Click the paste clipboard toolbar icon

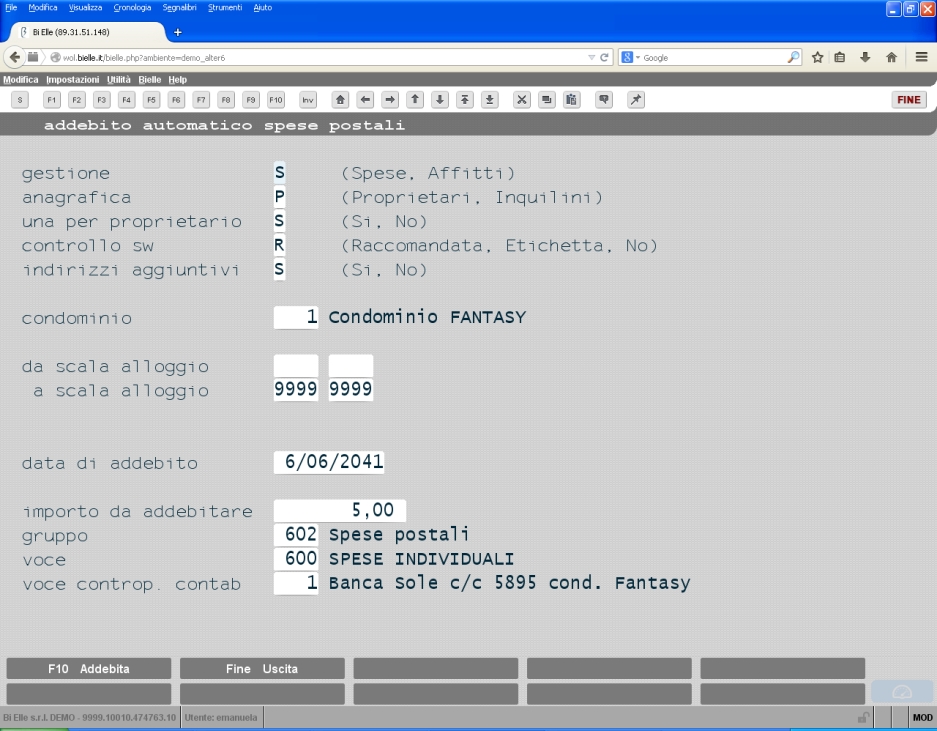571,100
